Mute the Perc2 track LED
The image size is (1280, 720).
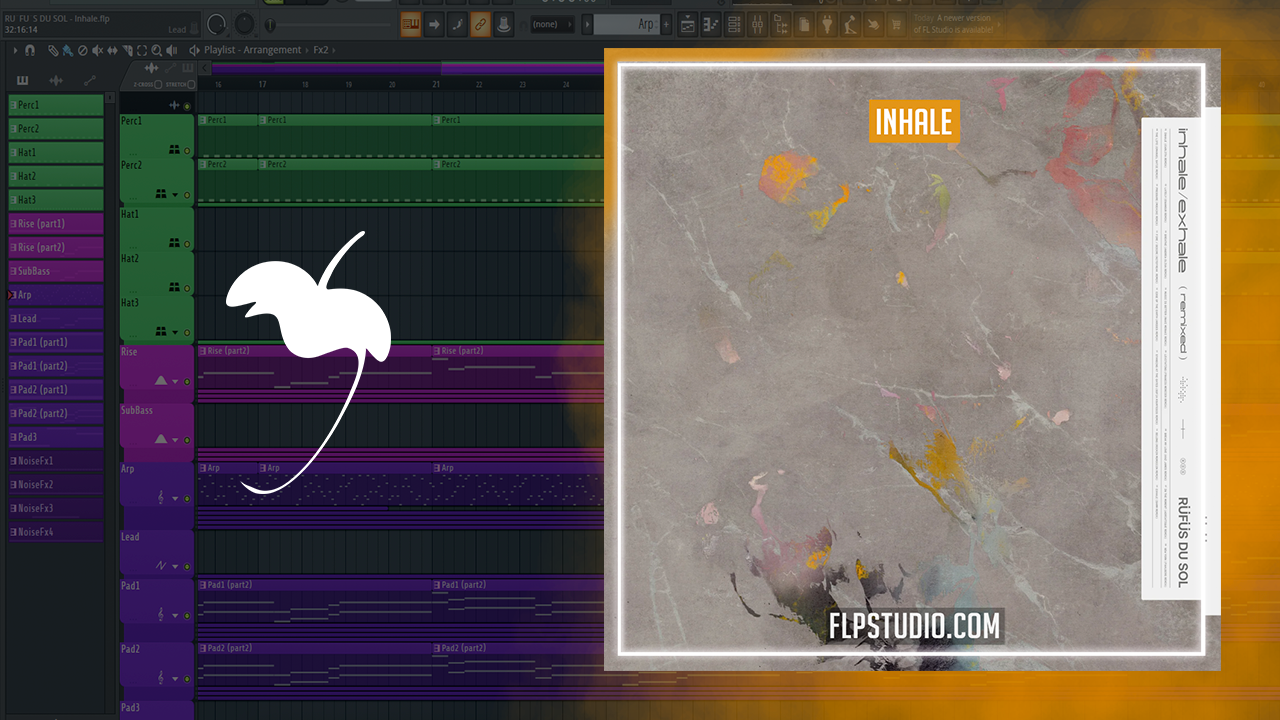(187, 195)
